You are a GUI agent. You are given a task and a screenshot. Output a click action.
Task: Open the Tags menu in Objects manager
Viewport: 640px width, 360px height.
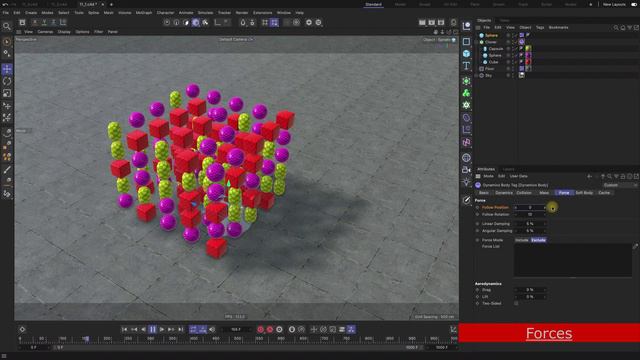coord(540,27)
